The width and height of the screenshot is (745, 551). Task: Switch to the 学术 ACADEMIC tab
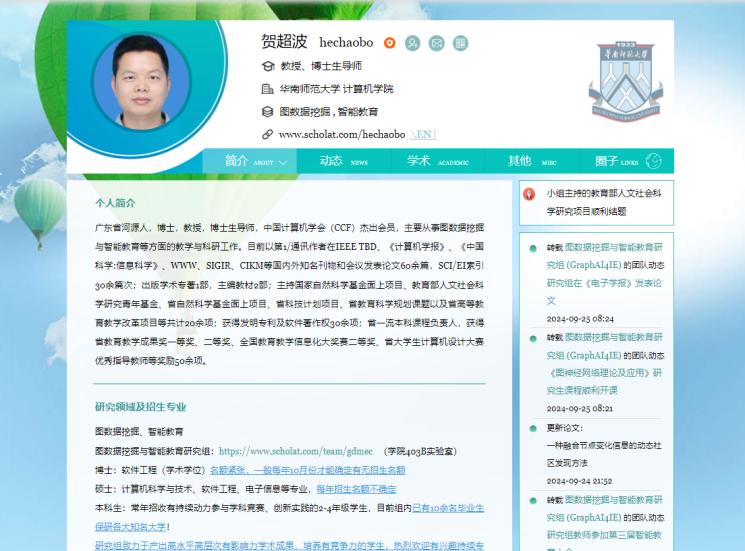(438, 161)
